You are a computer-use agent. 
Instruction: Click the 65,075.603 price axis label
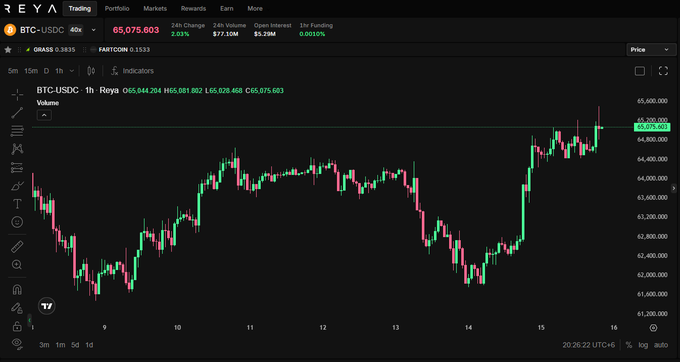point(651,127)
